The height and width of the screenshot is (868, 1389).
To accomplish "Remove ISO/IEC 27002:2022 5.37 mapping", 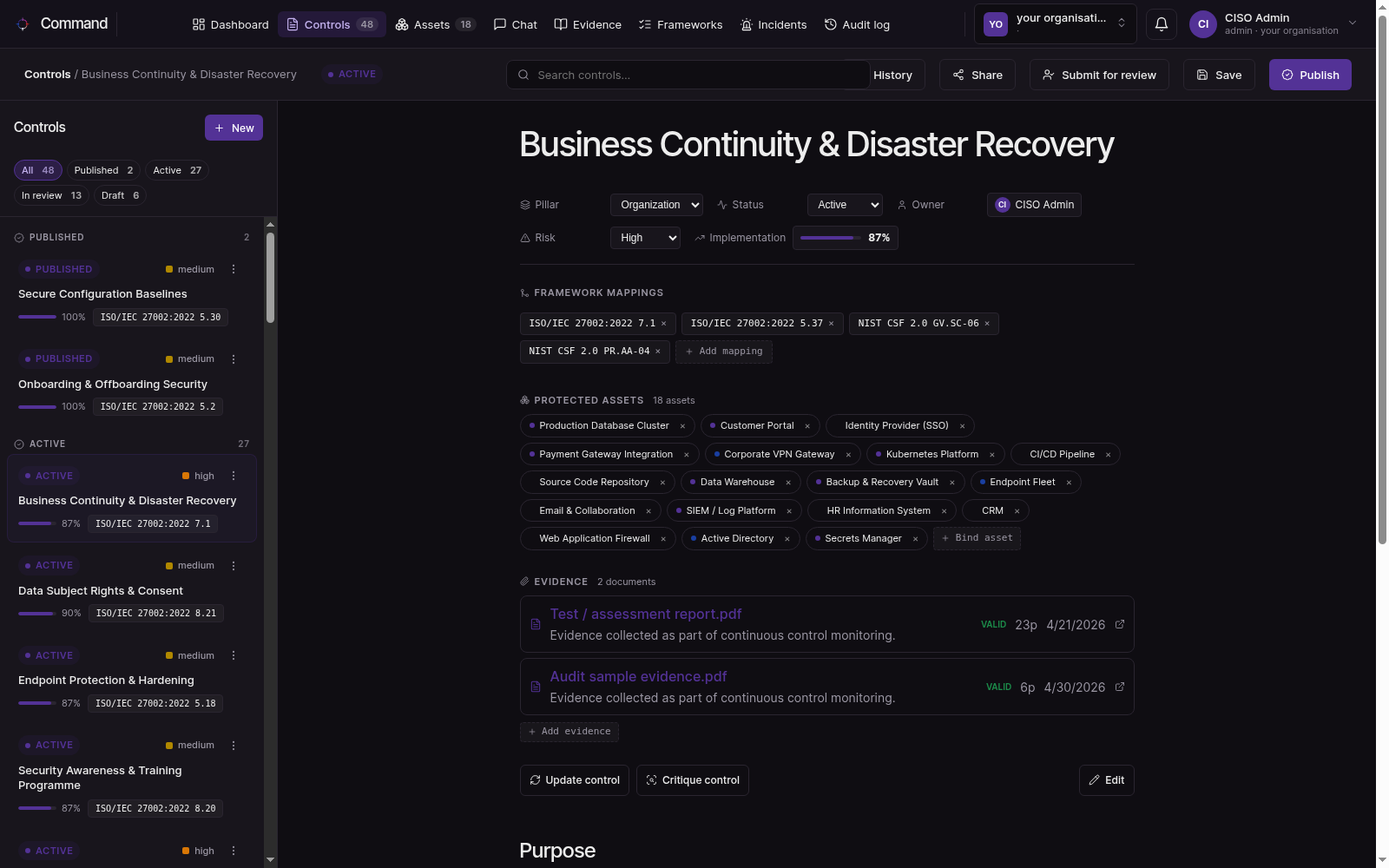I will [831, 324].
